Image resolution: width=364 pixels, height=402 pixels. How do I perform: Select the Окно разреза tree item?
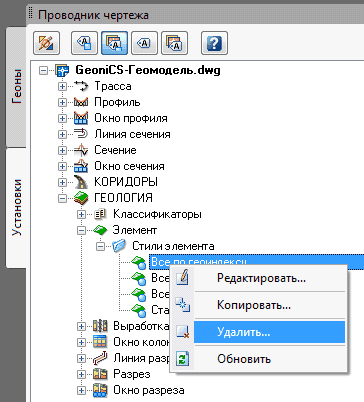149,390
